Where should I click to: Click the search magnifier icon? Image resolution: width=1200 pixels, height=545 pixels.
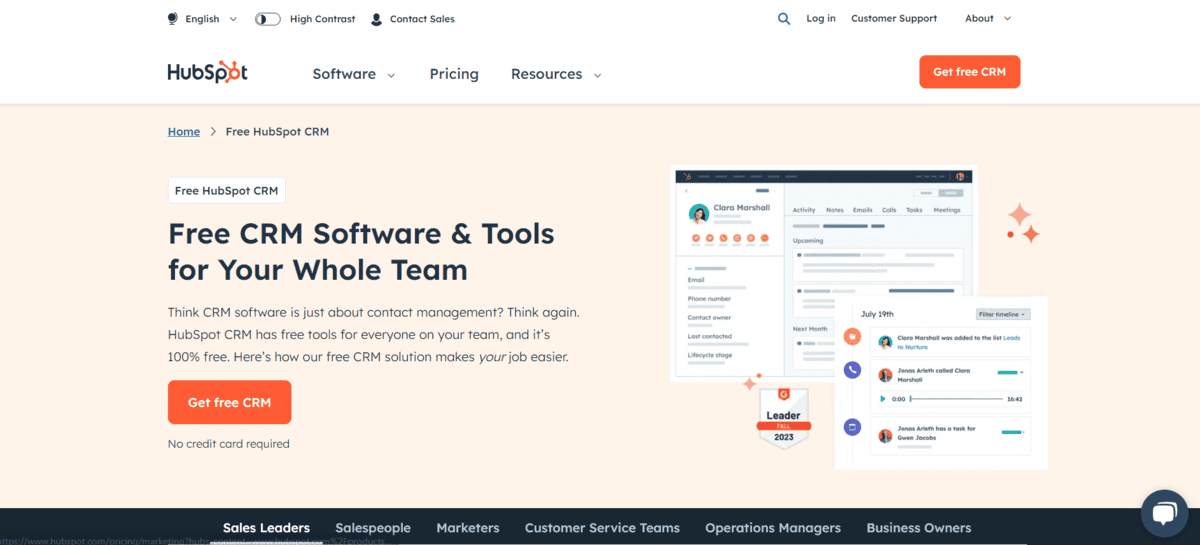click(x=784, y=18)
